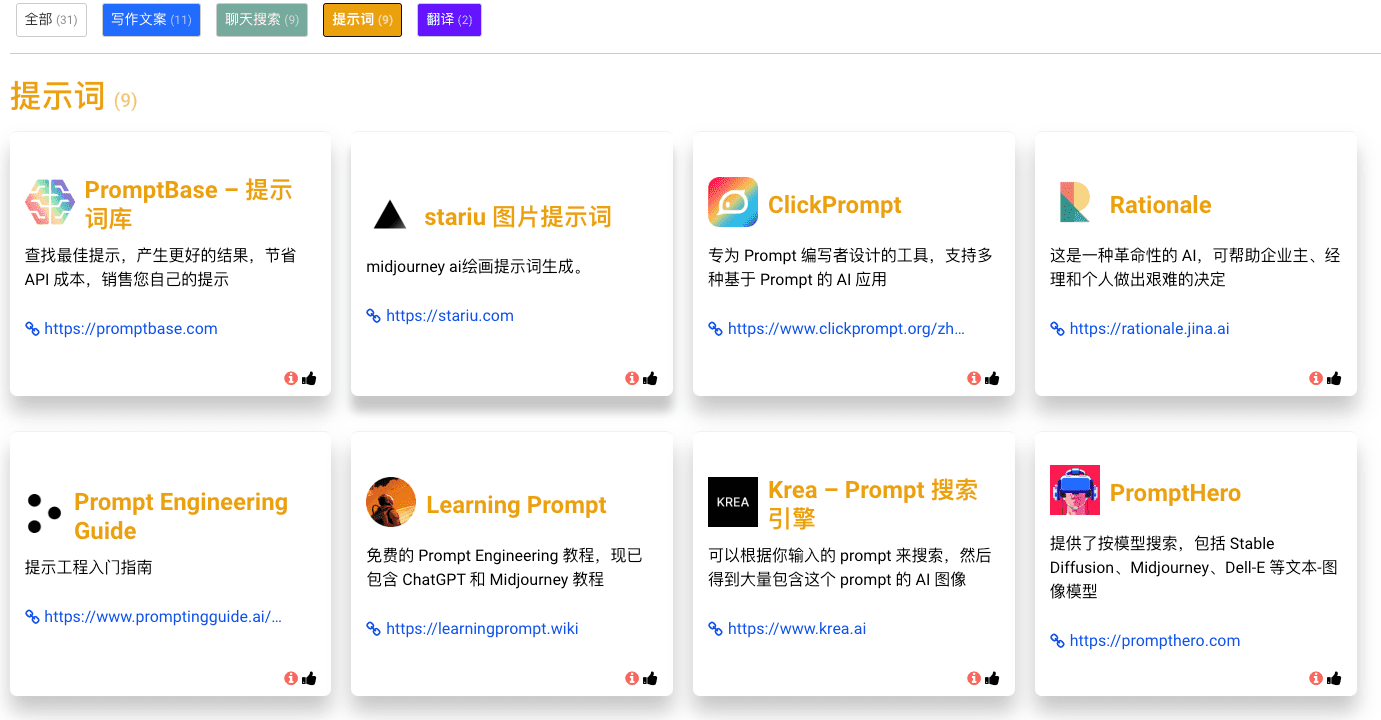Visit the https://www.clickprompt.org/zh… link
1381x720 pixels.
point(846,328)
